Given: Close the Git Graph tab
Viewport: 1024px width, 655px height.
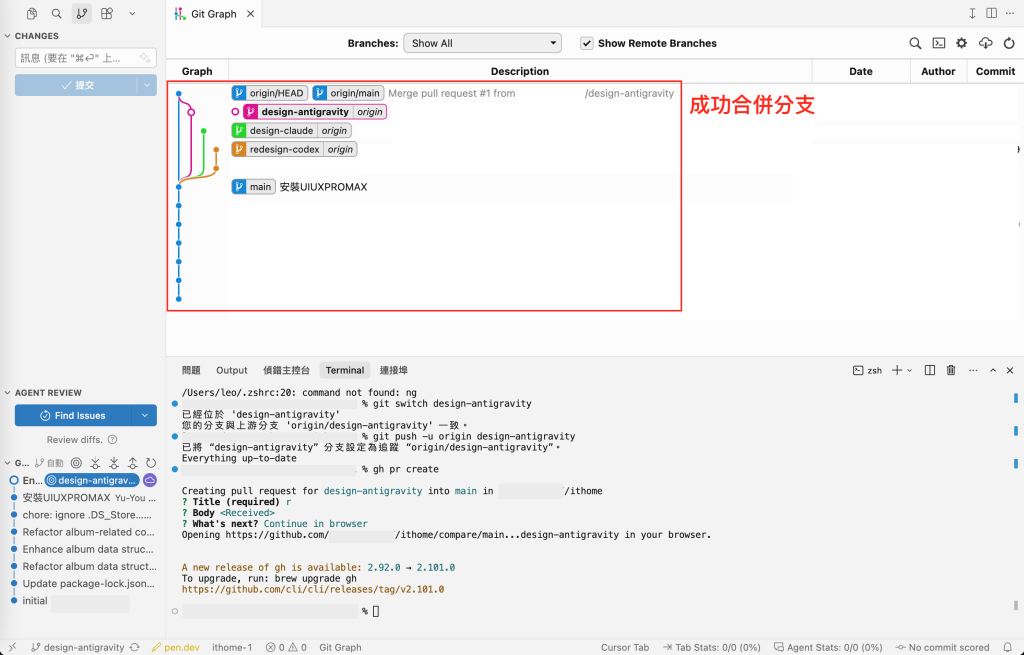Looking at the screenshot, I should point(250,14).
